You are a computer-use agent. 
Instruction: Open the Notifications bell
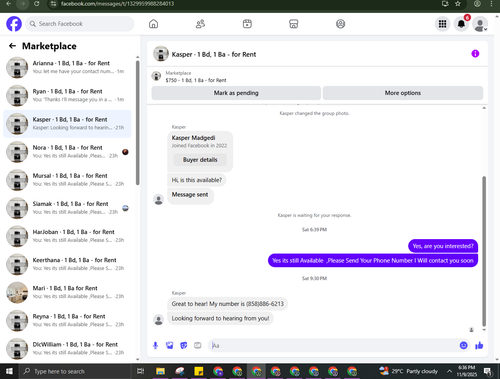tap(461, 24)
